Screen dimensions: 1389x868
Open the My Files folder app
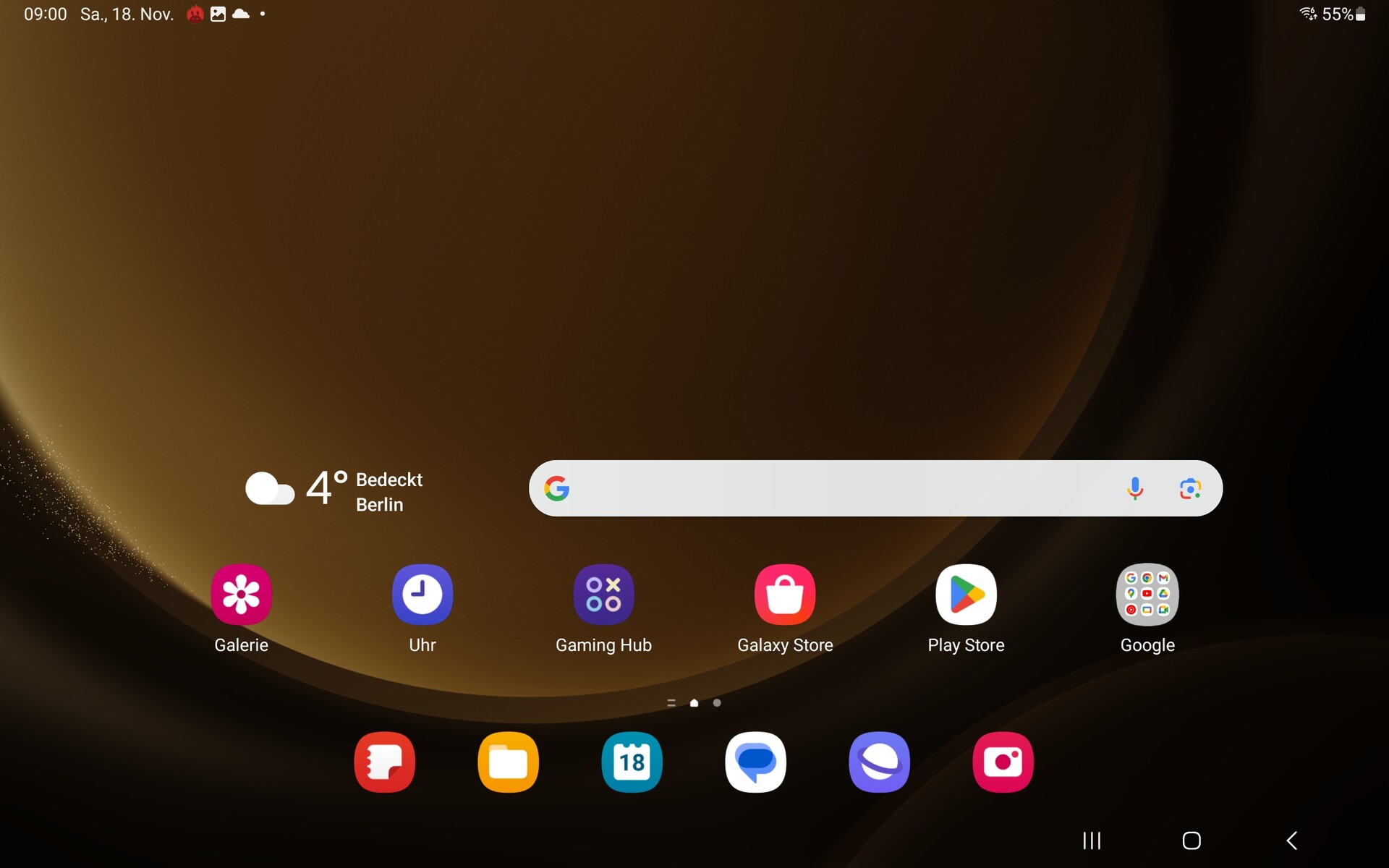click(508, 762)
